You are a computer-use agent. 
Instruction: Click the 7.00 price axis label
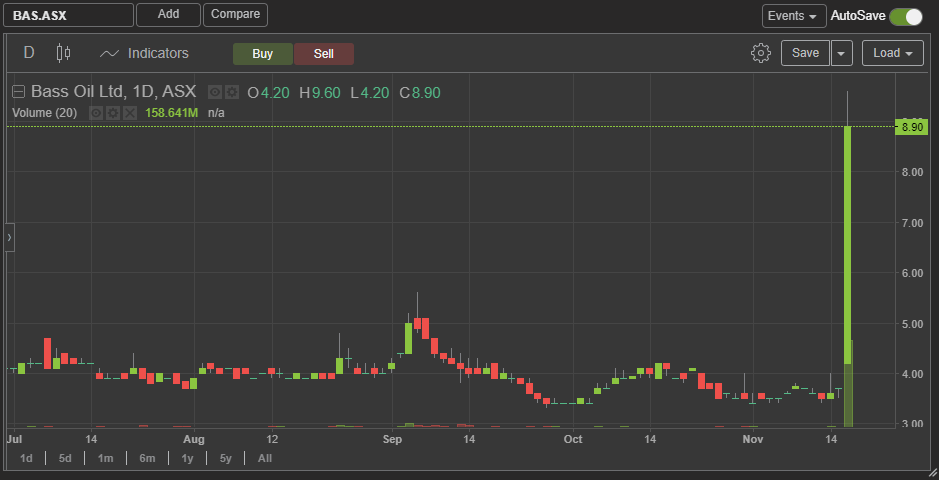pyautogui.click(x=912, y=223)
